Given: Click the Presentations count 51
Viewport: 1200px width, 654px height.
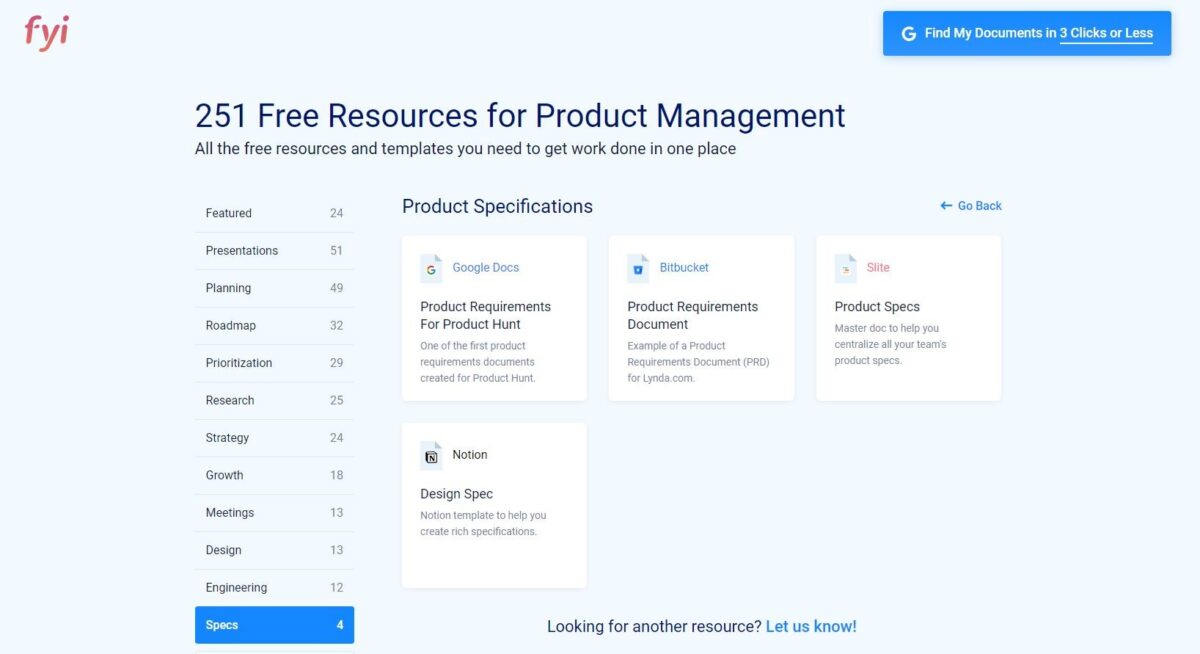Looking at the screenshot, I should point(336,251).
